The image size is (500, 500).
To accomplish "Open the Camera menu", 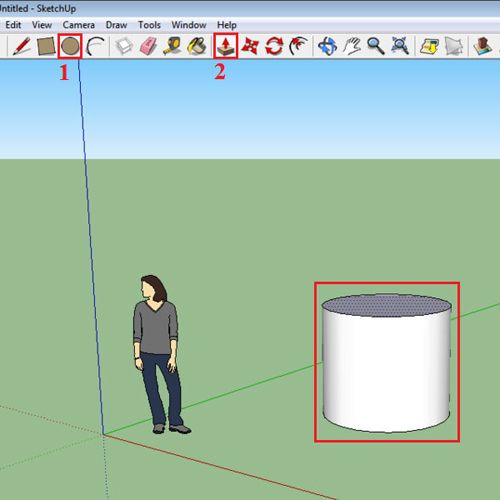I will click(x=79, y=25).
